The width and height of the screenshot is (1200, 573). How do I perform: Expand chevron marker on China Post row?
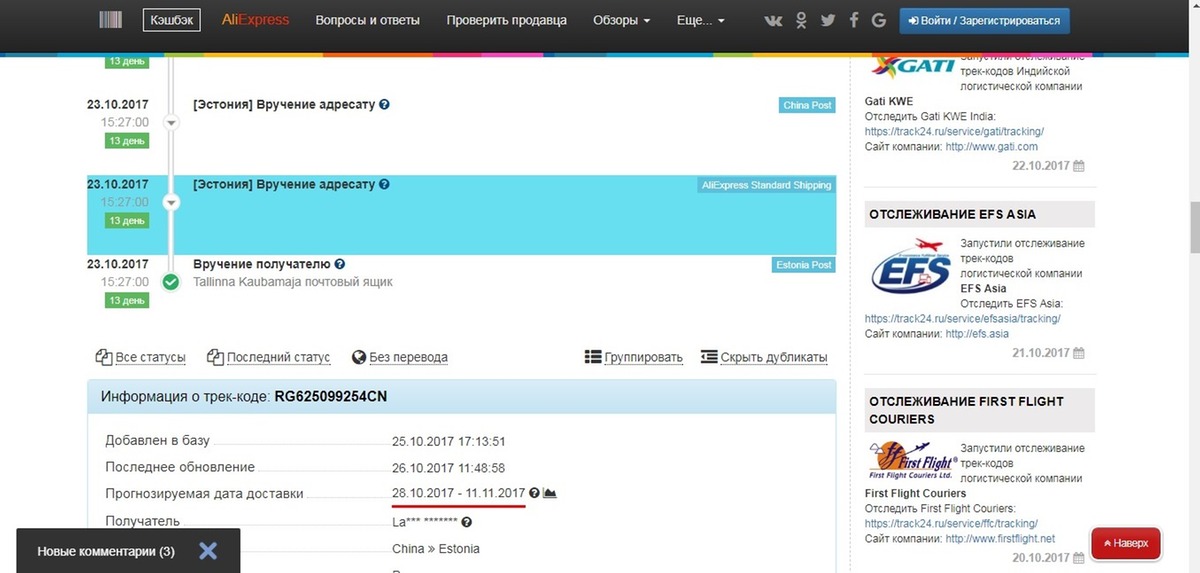click(171, 122)
